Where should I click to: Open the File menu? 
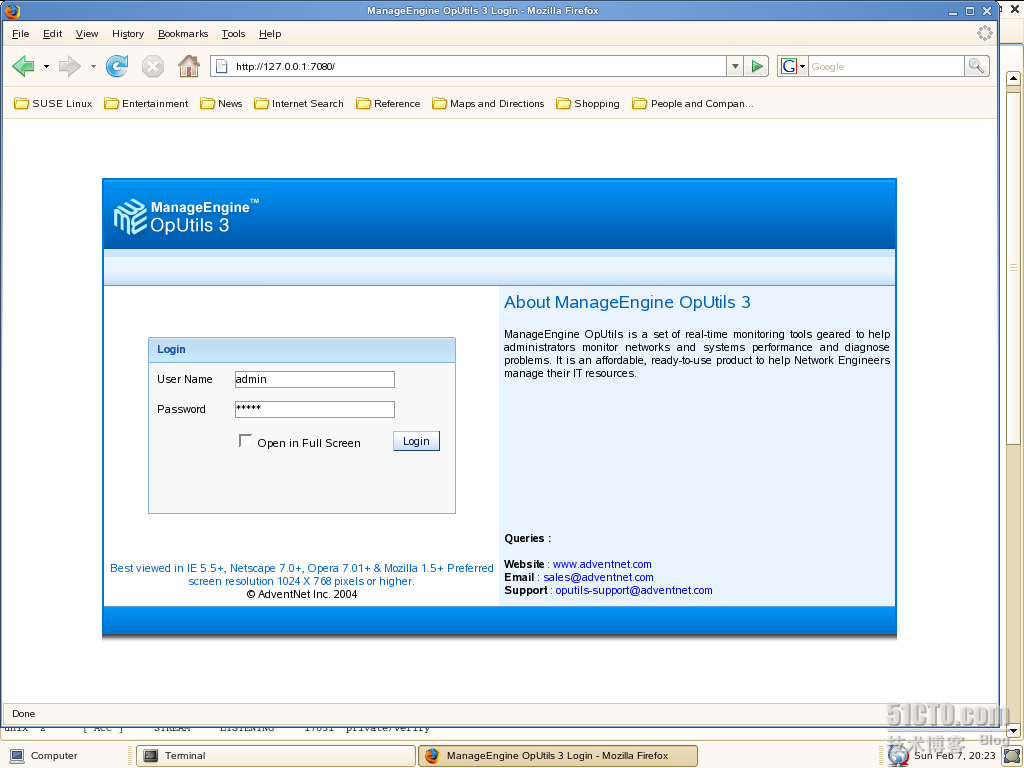point(20,33)
